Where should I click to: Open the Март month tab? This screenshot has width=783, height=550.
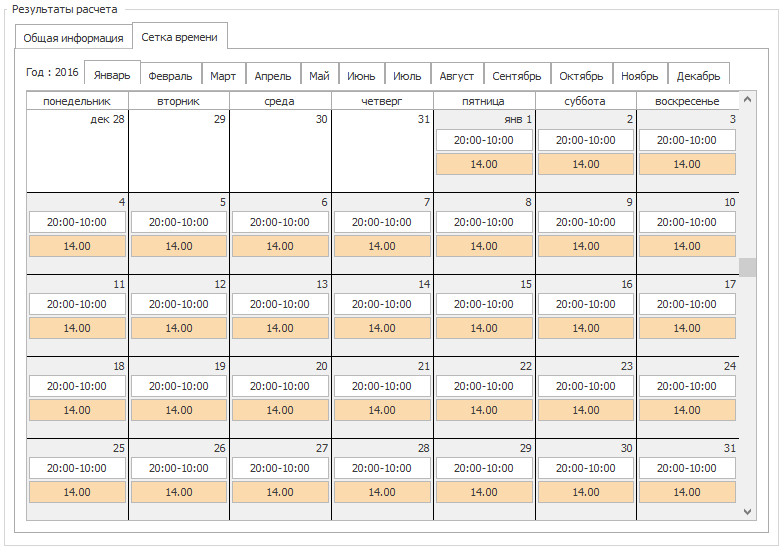coord(223,75)
